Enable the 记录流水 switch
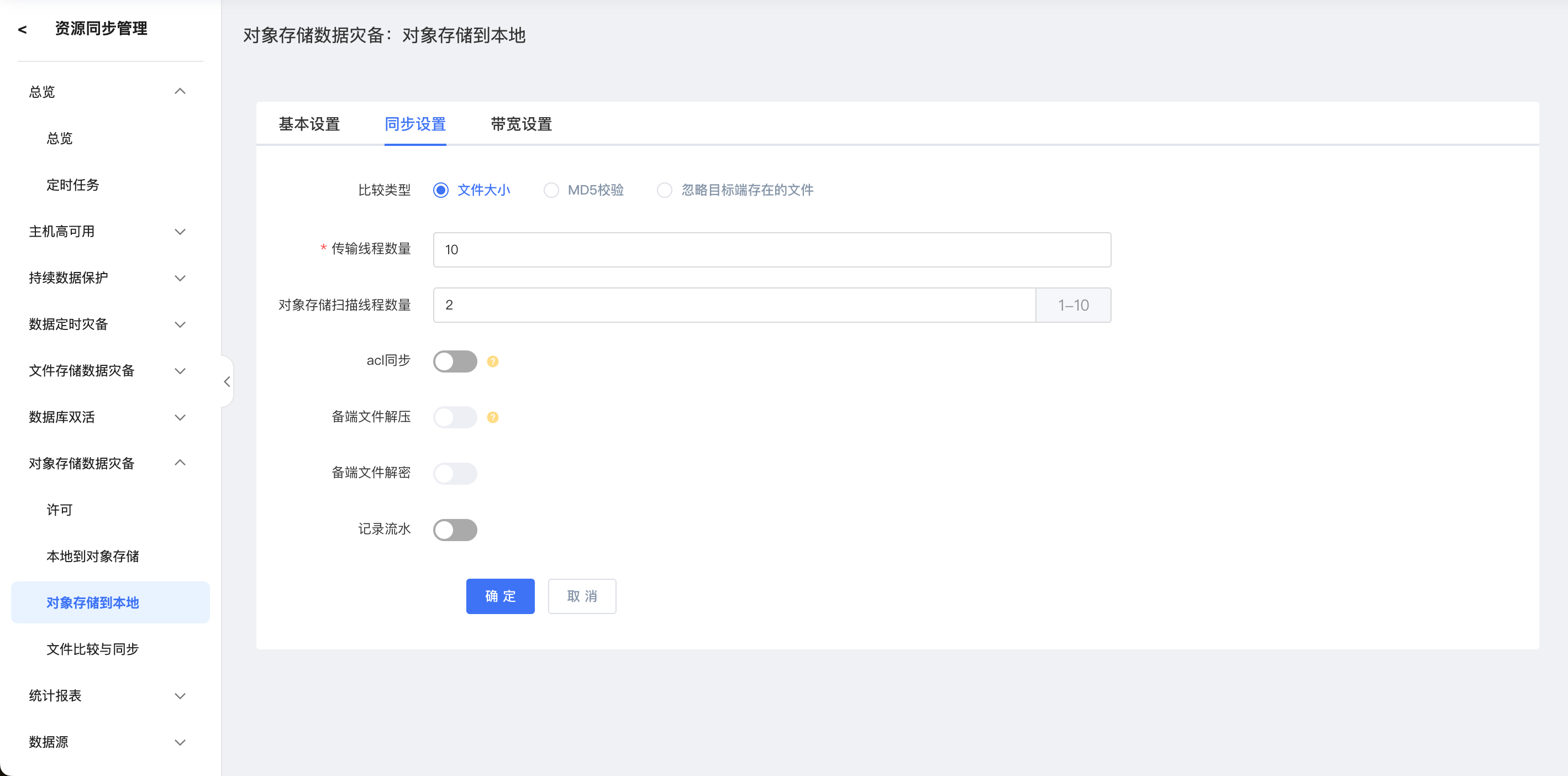 pos(455,529)
